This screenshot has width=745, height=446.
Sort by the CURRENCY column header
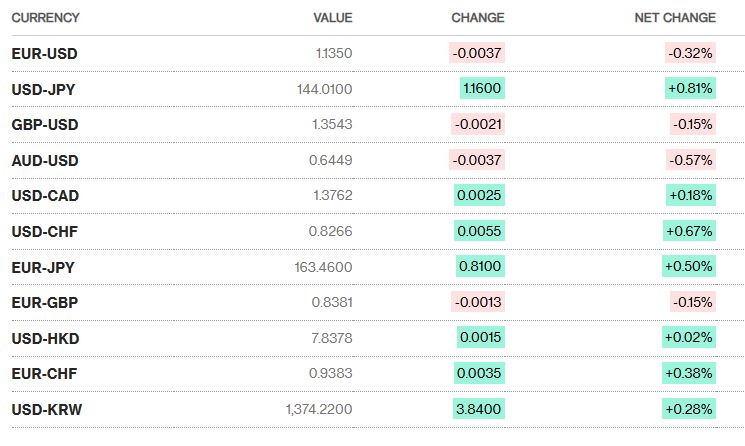pos(45,18)
